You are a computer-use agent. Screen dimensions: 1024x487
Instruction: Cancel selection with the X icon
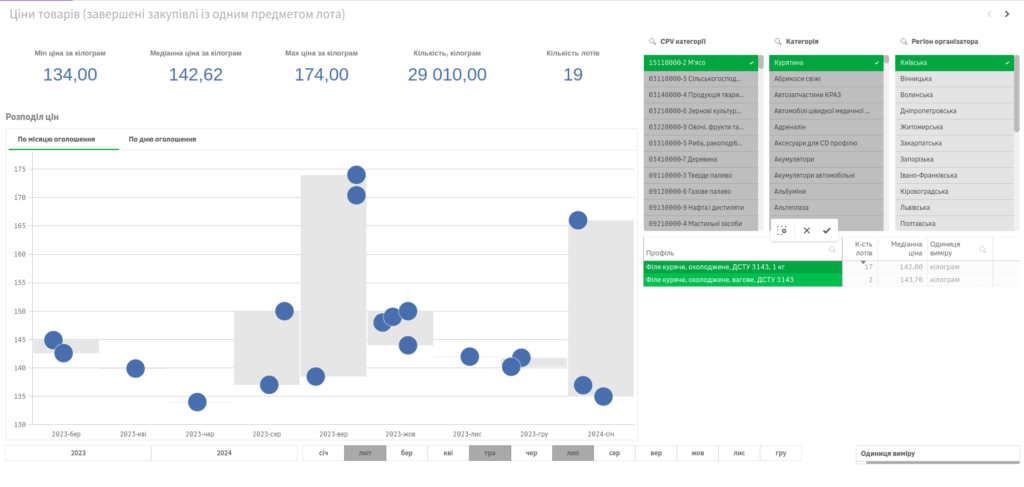coord(806,230)
